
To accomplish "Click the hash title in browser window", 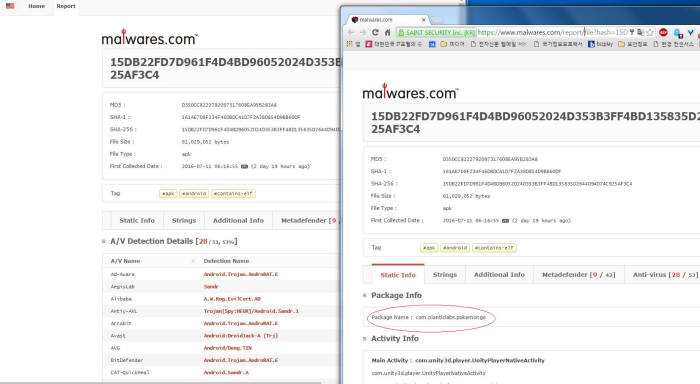I will coord(535,122).
